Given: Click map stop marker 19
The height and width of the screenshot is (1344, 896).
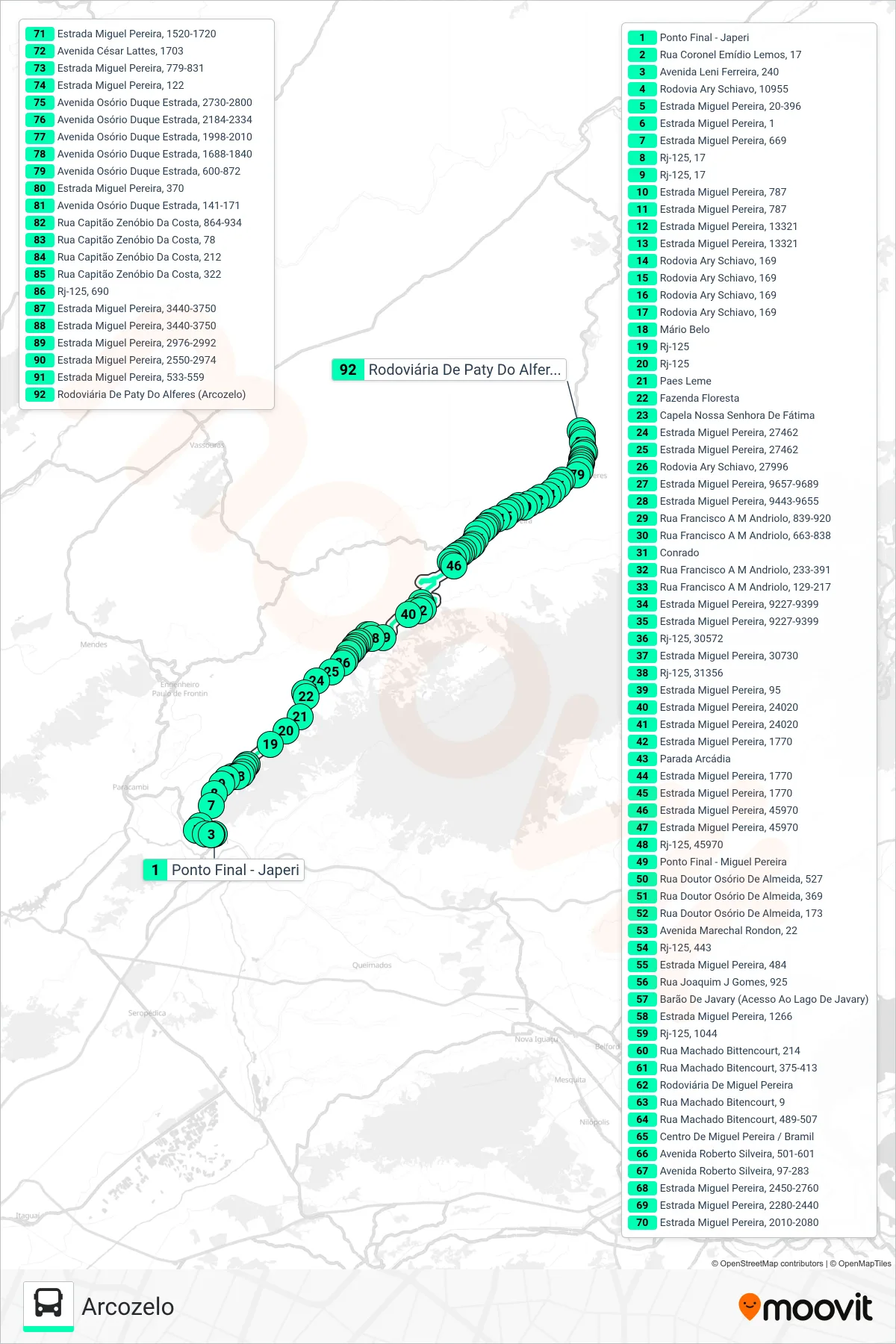Looking at the screenshot, I should click(x=270, y=744).
